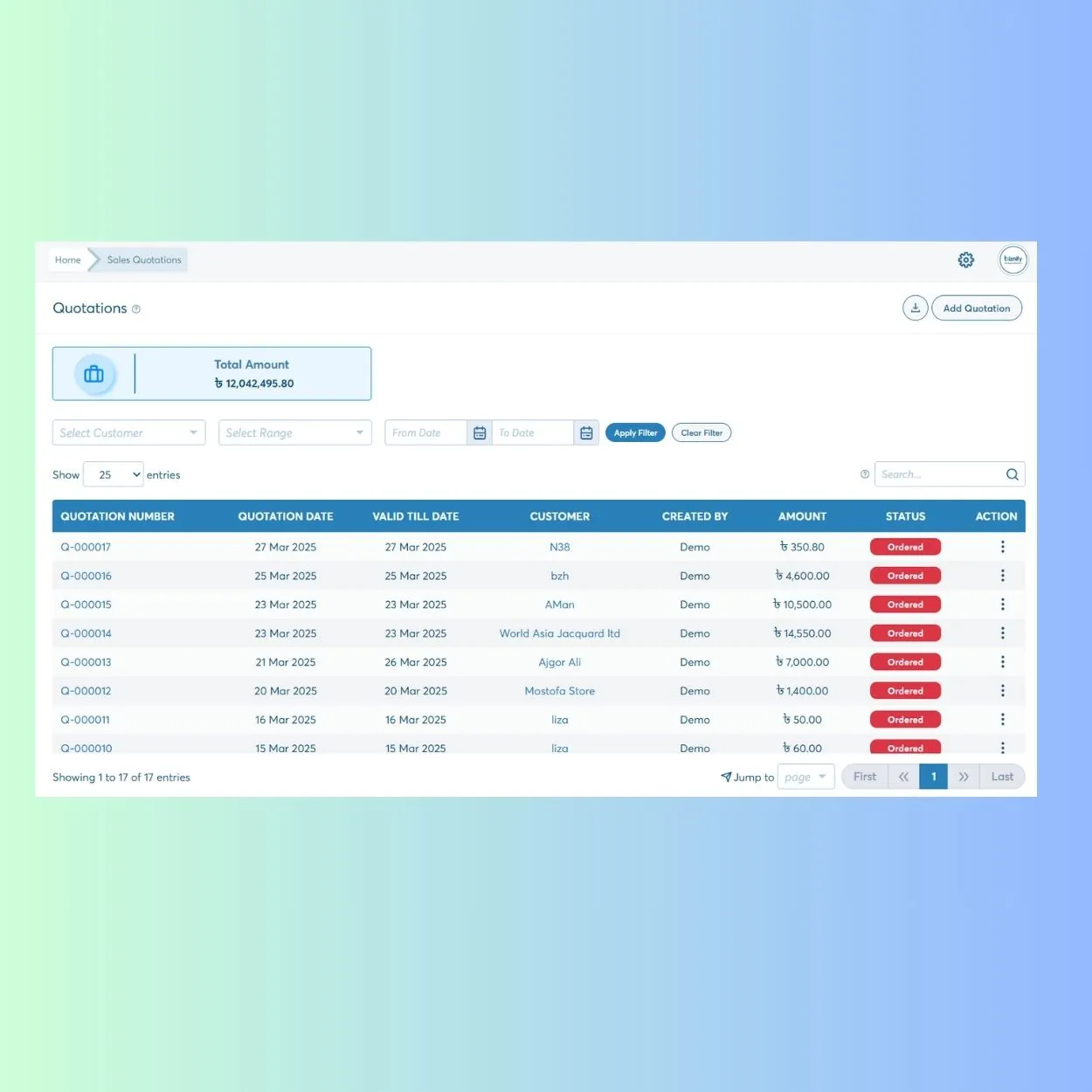Open action menu for Q-000017
1092x1092 pixels.
point(1002,547)
